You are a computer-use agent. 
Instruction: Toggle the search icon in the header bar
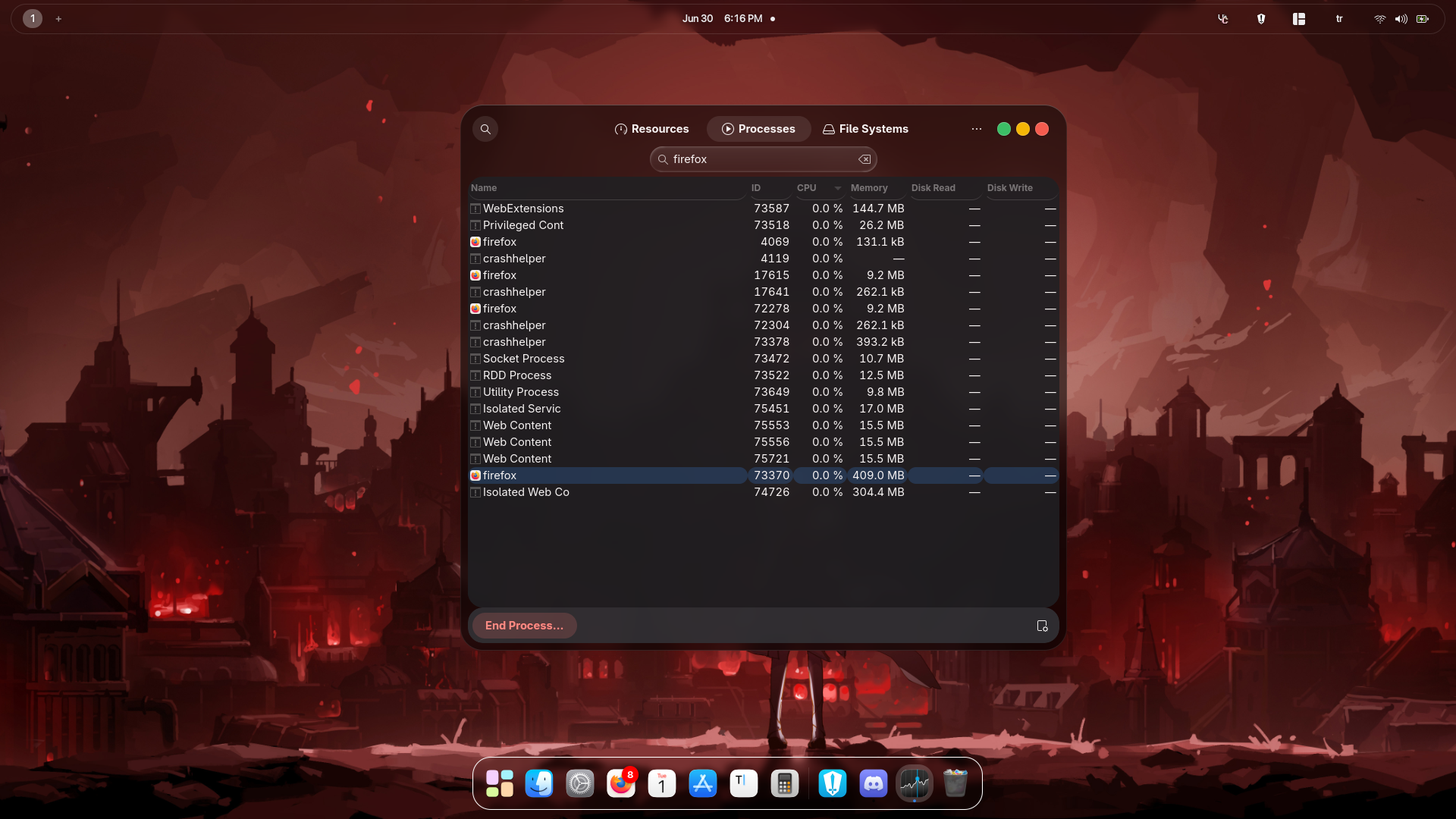click(x=485, y=129)
